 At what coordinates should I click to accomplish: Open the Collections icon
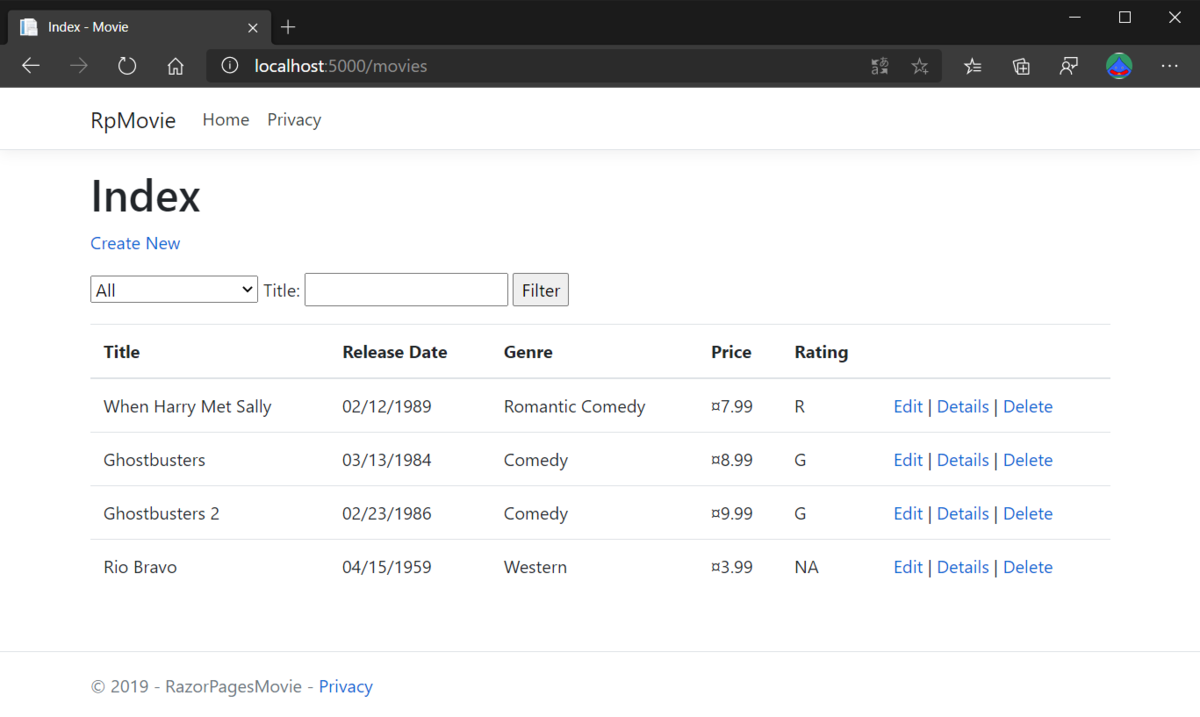click(x=1021, y=66)
